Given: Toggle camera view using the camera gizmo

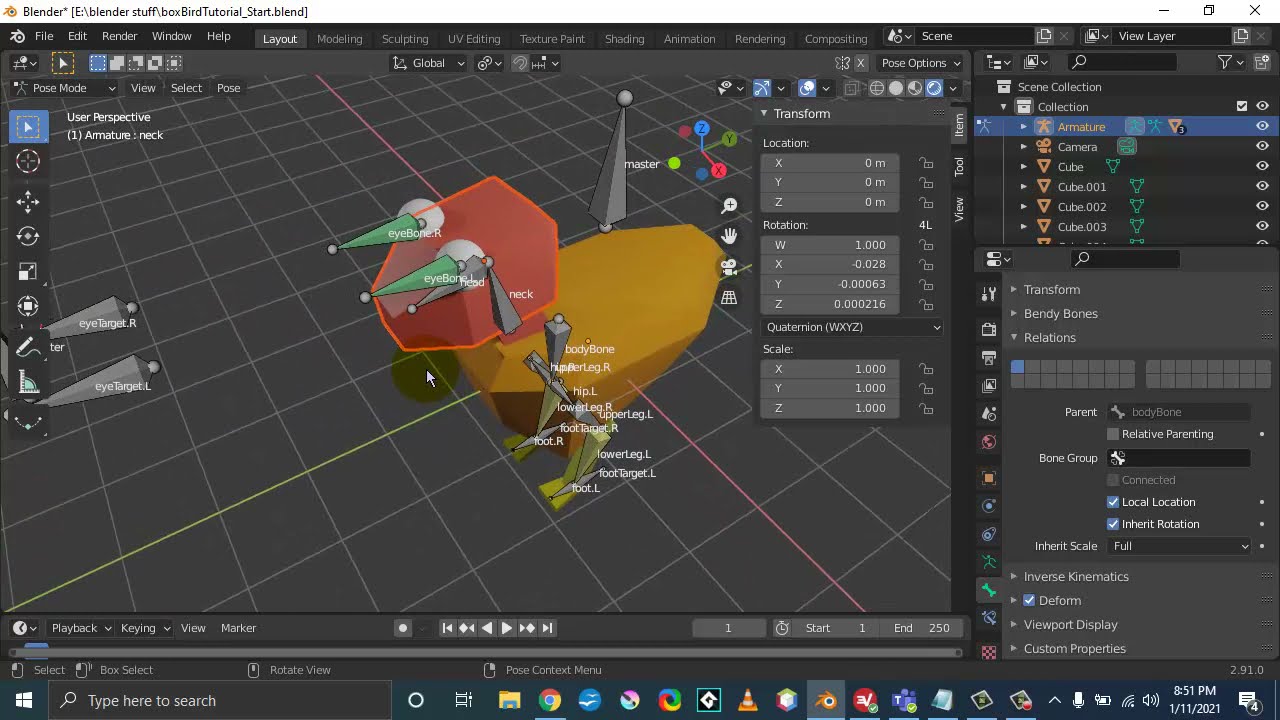Looking at the screenshot, I should point(729,267).
